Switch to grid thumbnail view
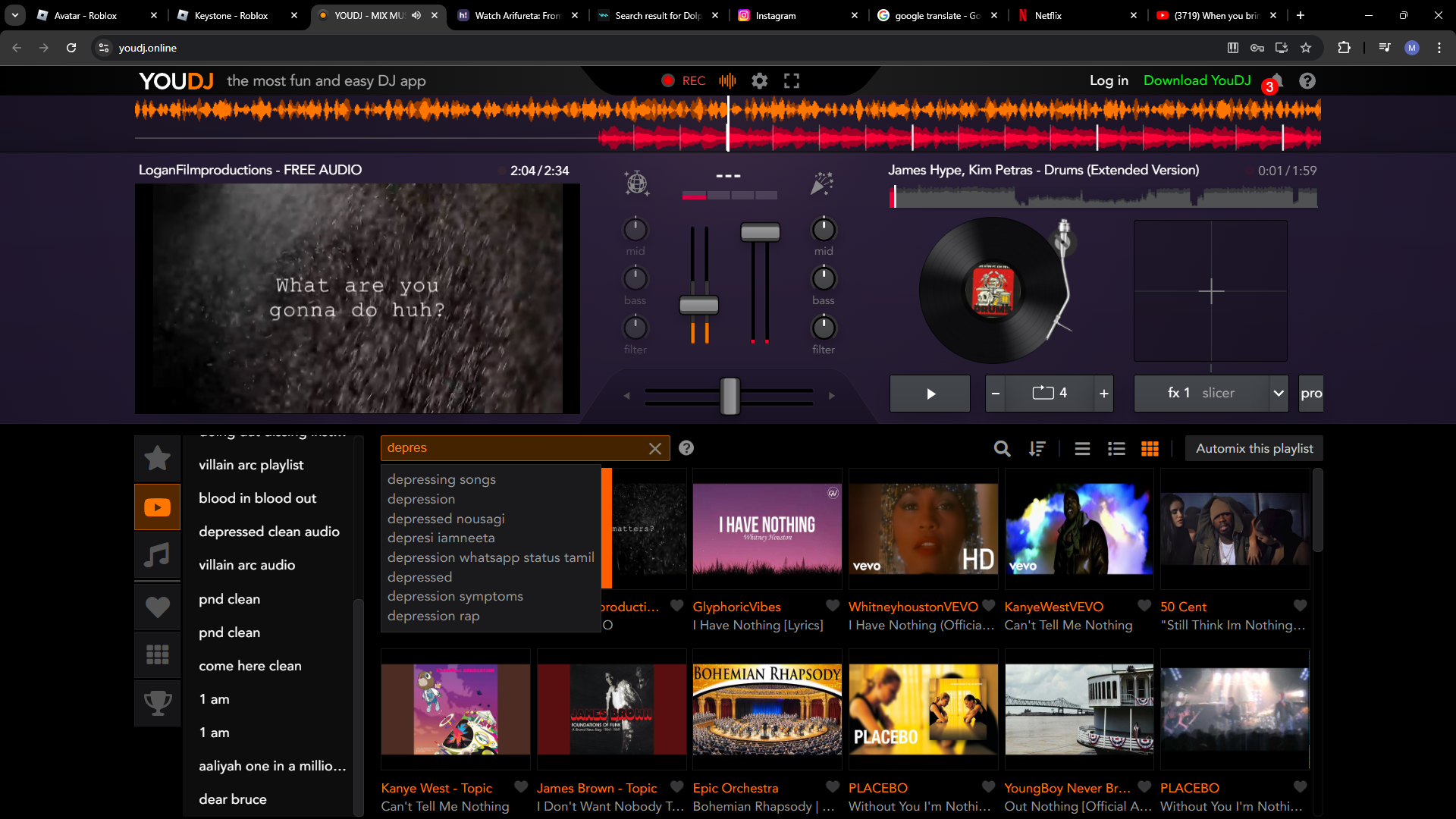 1150,449
